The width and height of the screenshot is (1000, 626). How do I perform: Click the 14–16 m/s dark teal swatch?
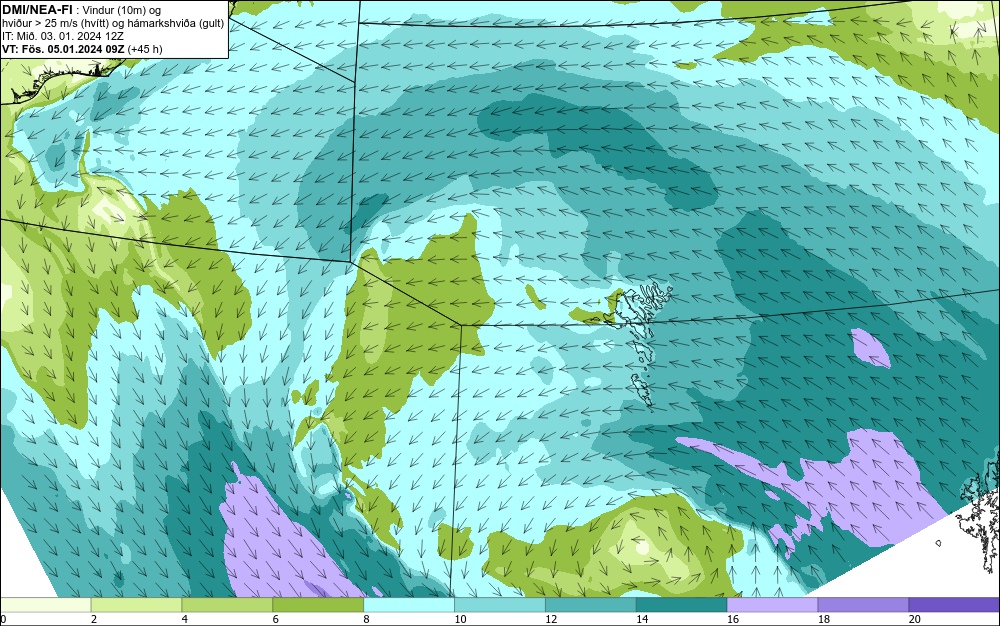tap(682, 605)
